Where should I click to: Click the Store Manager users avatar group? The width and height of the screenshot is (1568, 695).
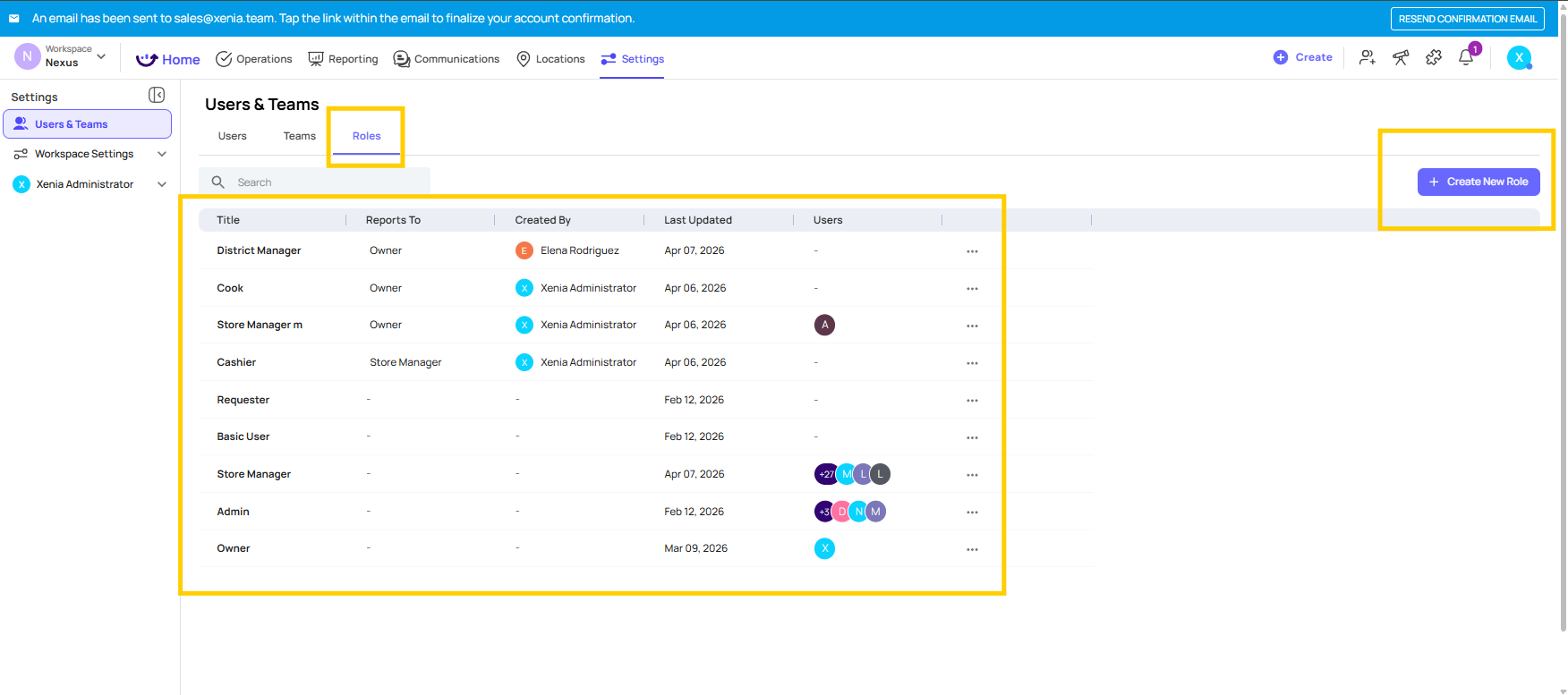[851, 474]
